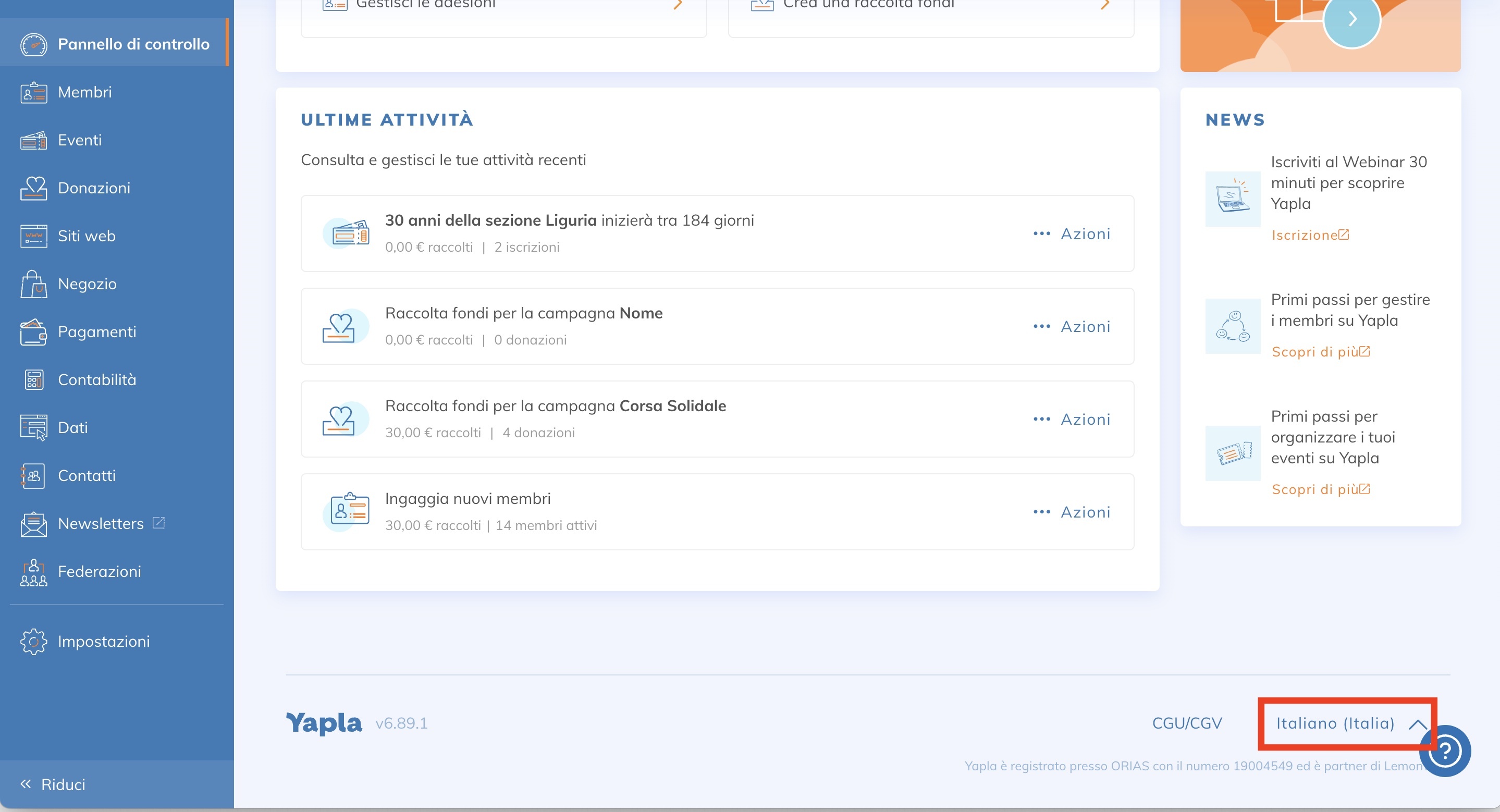Open Azioni menu for 30 anni Liguria
This screenshot has width=1500, height=812.
click(1072, 234)
